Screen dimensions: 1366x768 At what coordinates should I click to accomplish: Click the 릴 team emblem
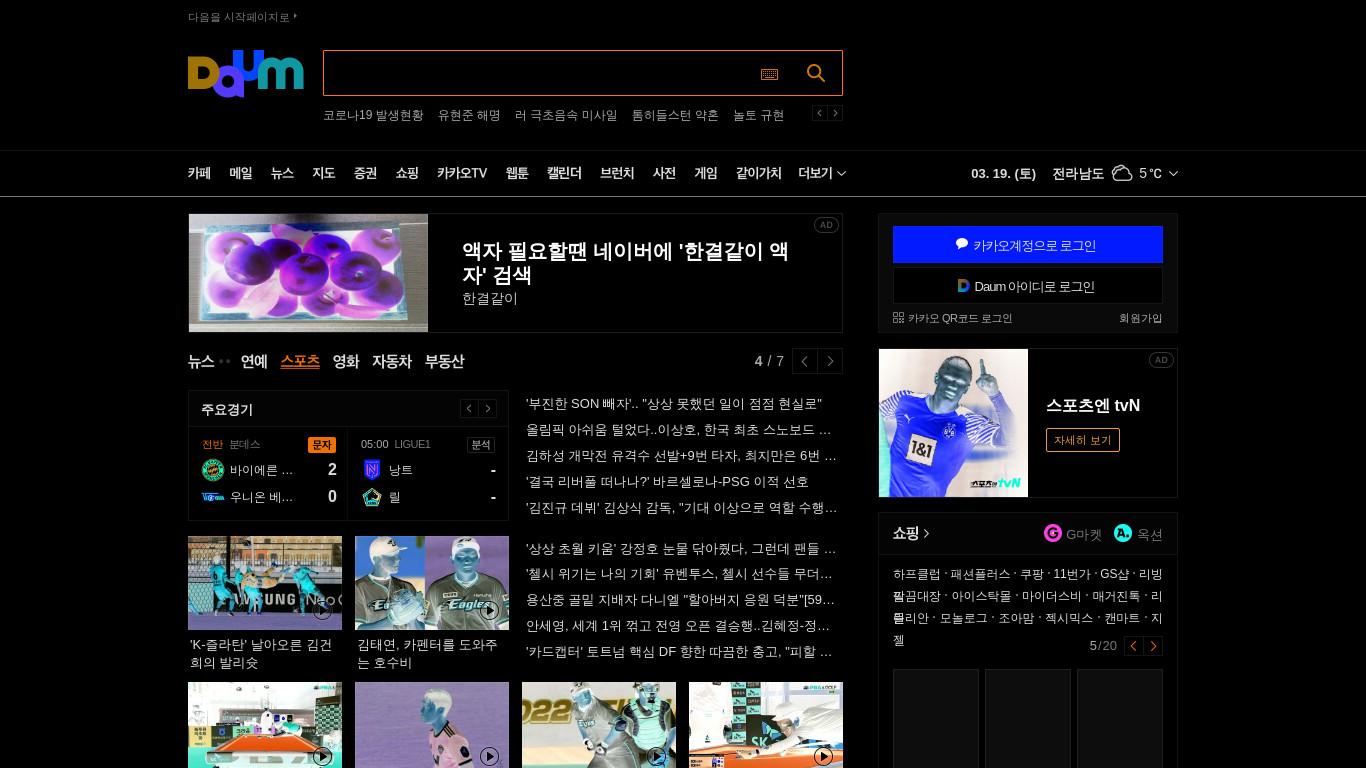372,497
